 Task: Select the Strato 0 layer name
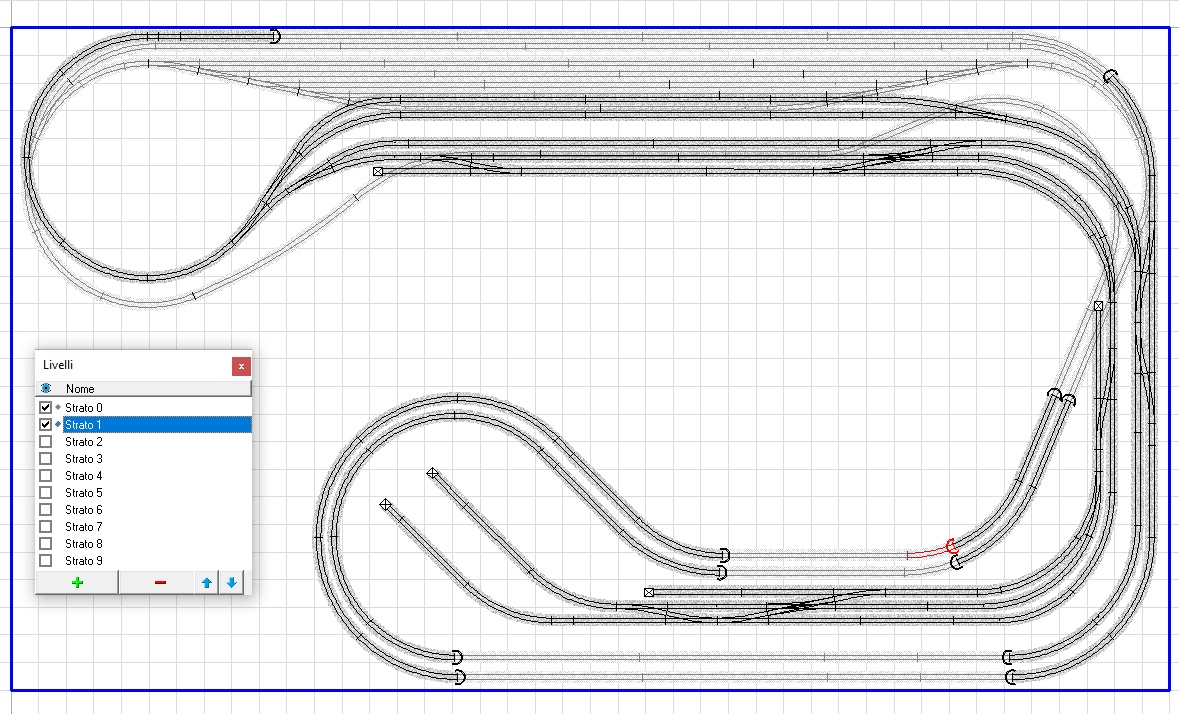pyautogui.click(x=84, y=408)
